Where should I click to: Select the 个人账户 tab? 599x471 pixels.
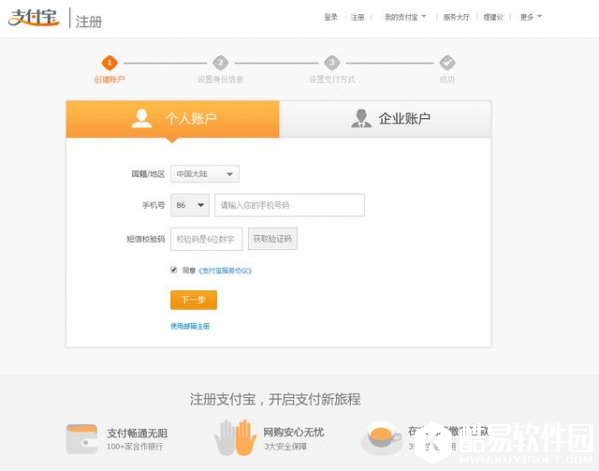click(x=173, y=119)
